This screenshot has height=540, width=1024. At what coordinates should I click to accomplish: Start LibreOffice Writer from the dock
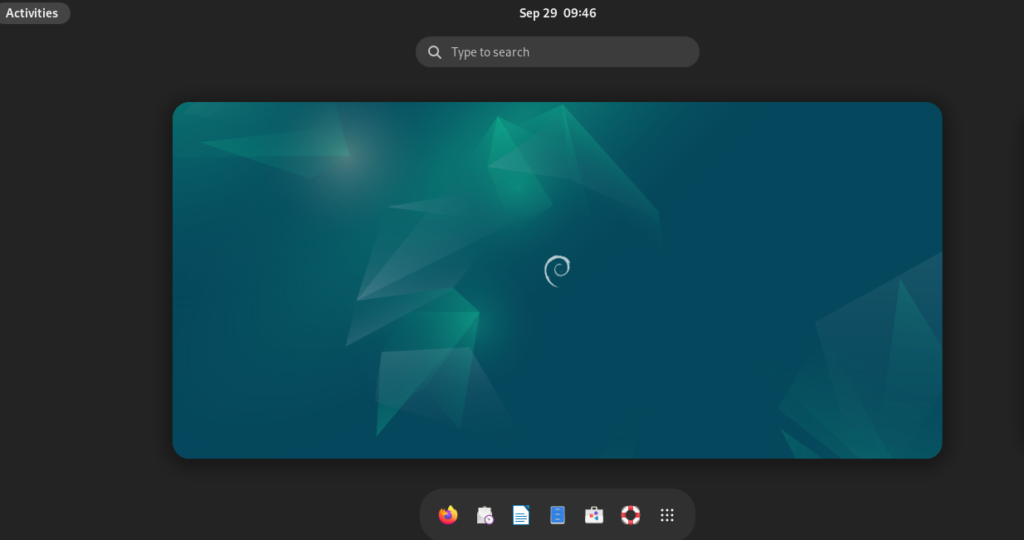click(521, 515)
